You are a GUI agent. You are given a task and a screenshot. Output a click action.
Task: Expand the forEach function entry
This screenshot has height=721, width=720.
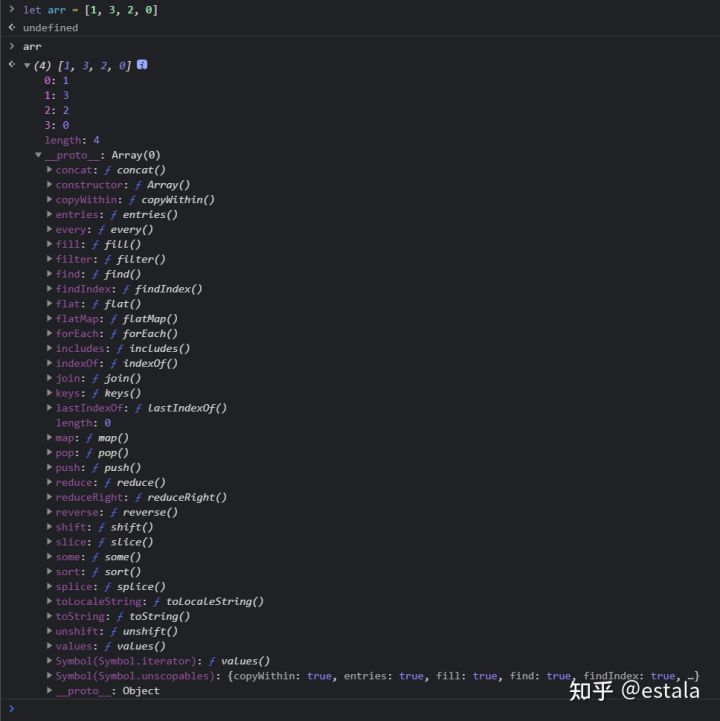click(49, 333)
